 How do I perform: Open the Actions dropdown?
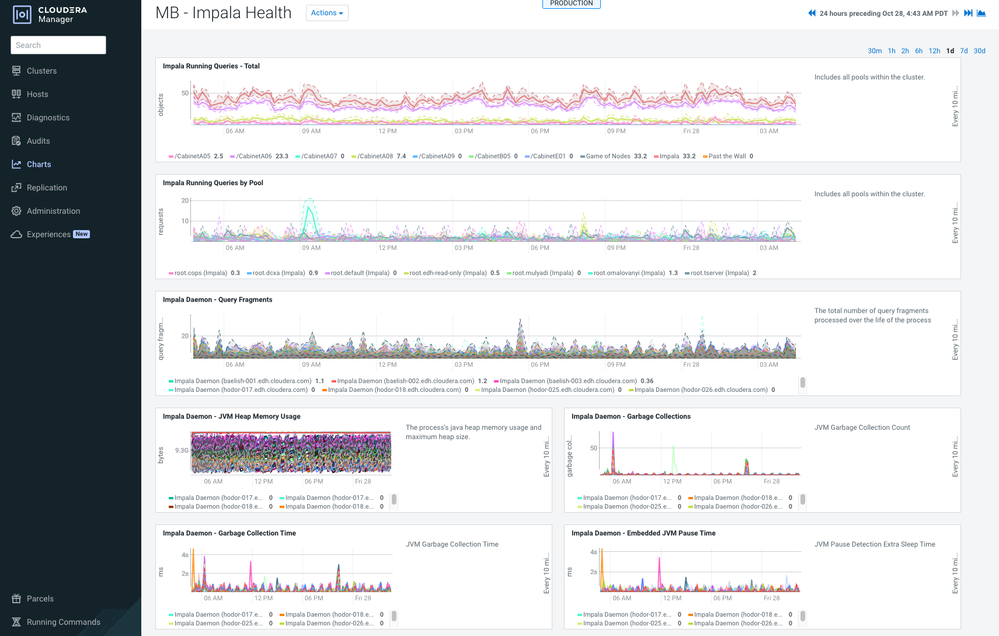(327, 13)
